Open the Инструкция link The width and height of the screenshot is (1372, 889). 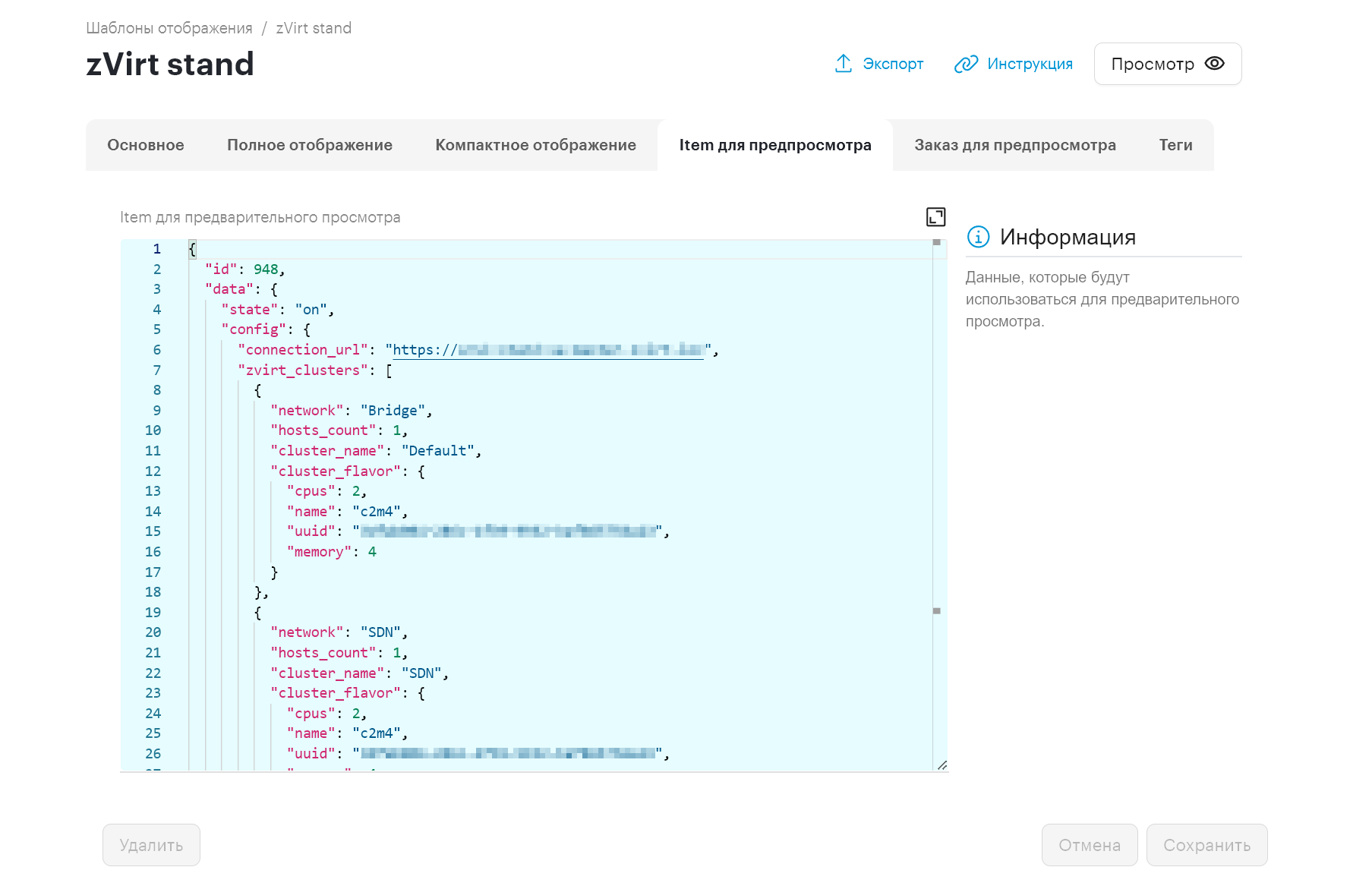click(1030, 64)
